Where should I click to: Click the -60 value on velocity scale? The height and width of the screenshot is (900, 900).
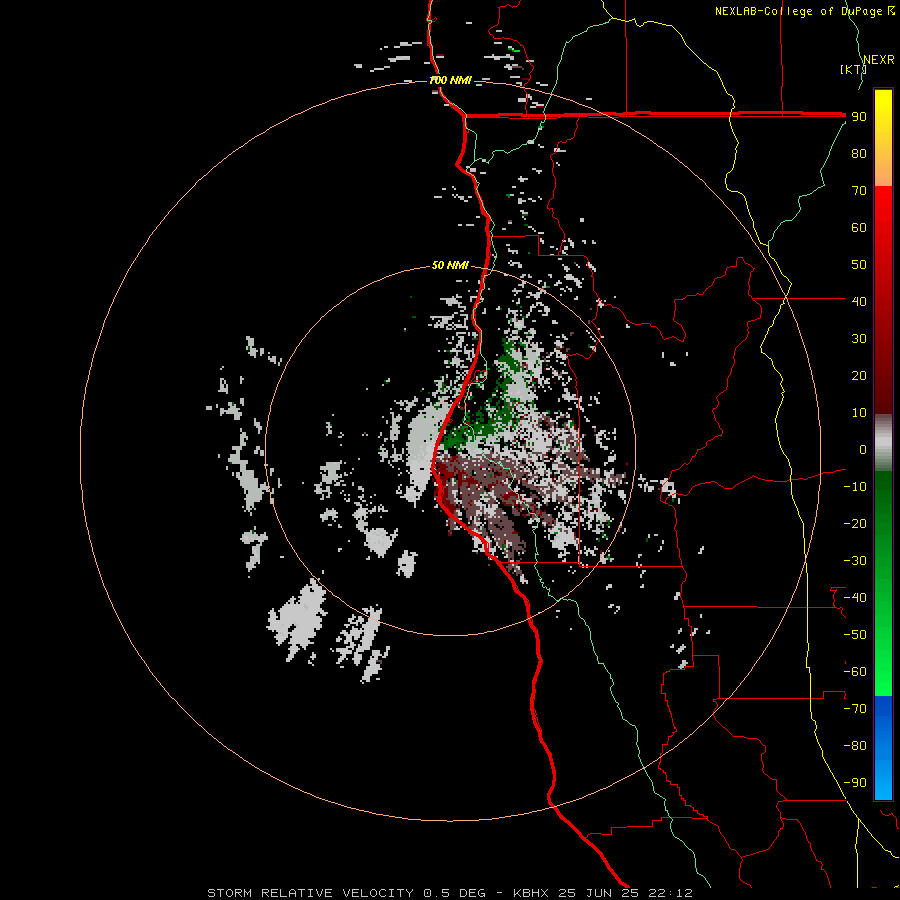[855, 672]
